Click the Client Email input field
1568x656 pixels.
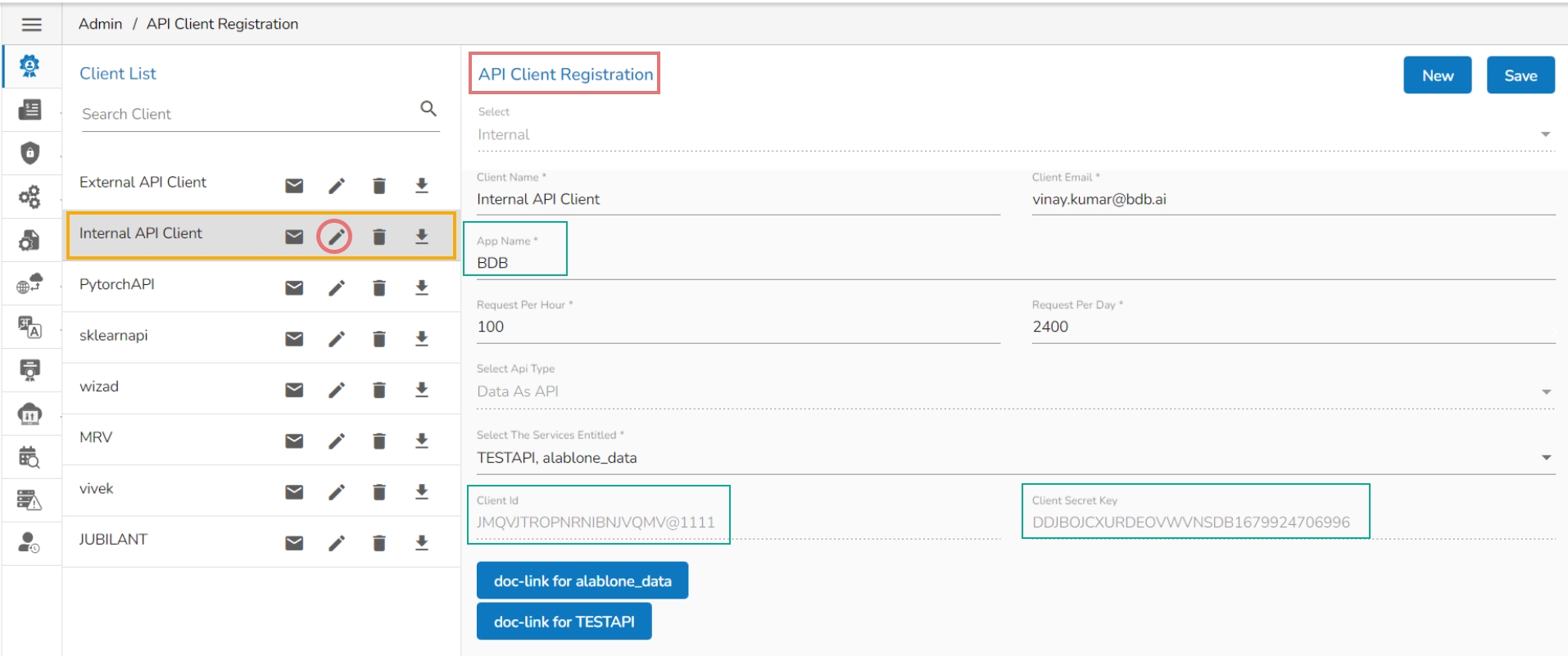click(x=1292, y=200)
